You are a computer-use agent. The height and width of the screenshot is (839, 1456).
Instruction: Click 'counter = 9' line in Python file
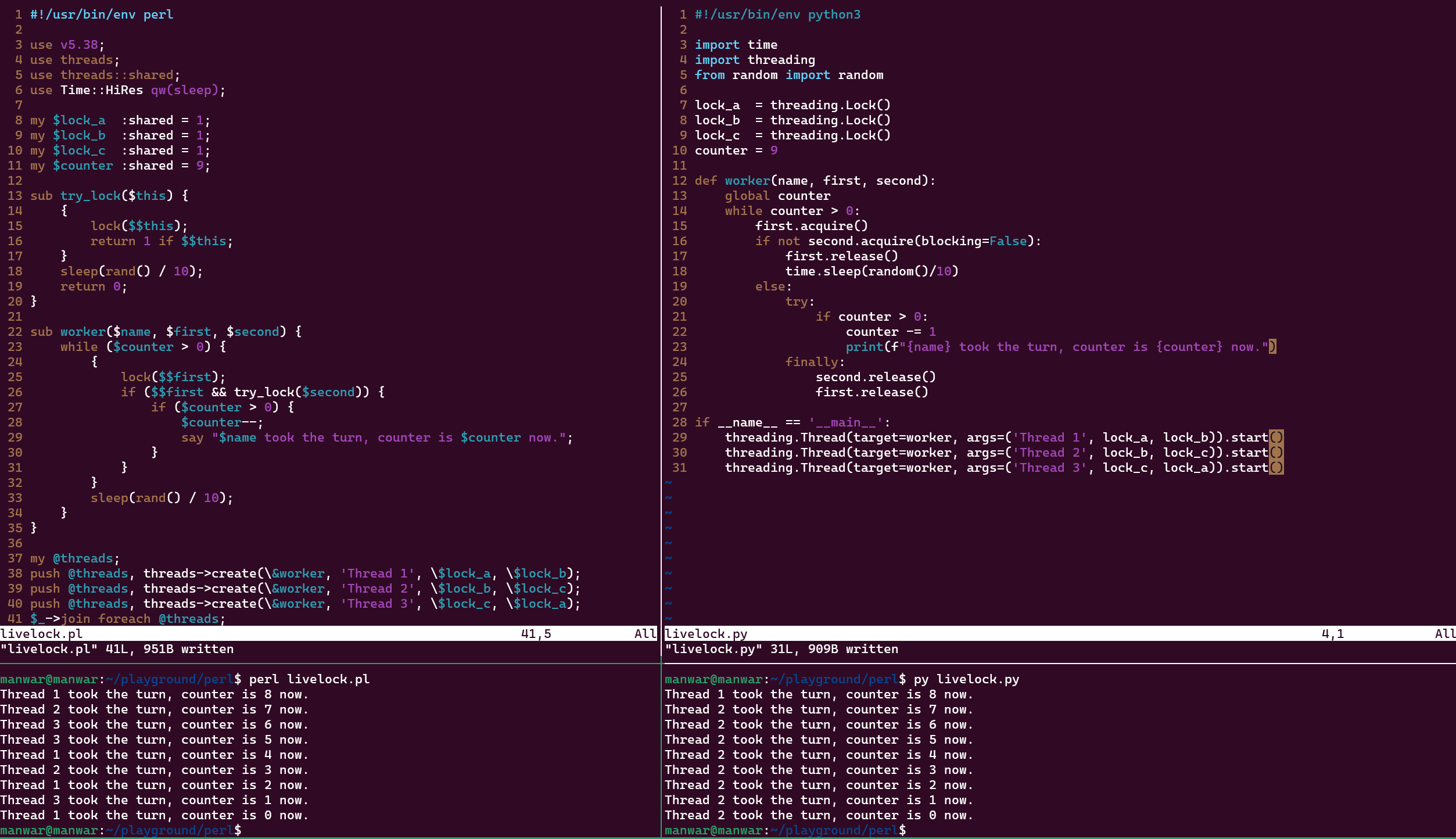[x=736, y=150]
